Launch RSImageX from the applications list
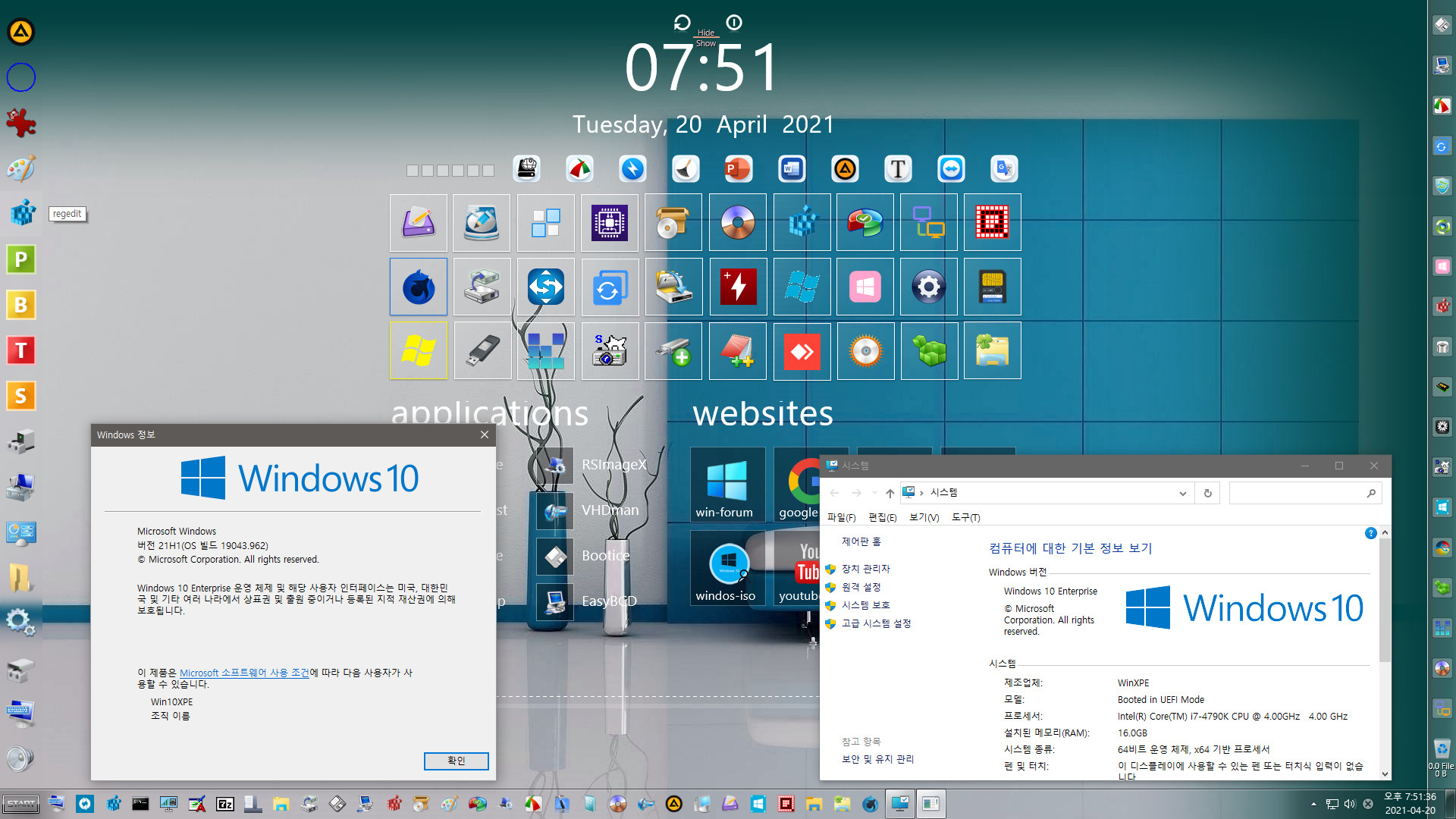The height and width of the screenshot is (819, 1456). coord(592,465)
